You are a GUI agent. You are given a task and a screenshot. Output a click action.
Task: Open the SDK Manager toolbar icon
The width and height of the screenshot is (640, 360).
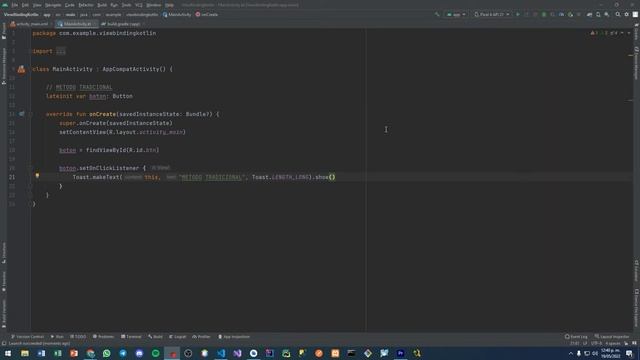click(607, 14)
